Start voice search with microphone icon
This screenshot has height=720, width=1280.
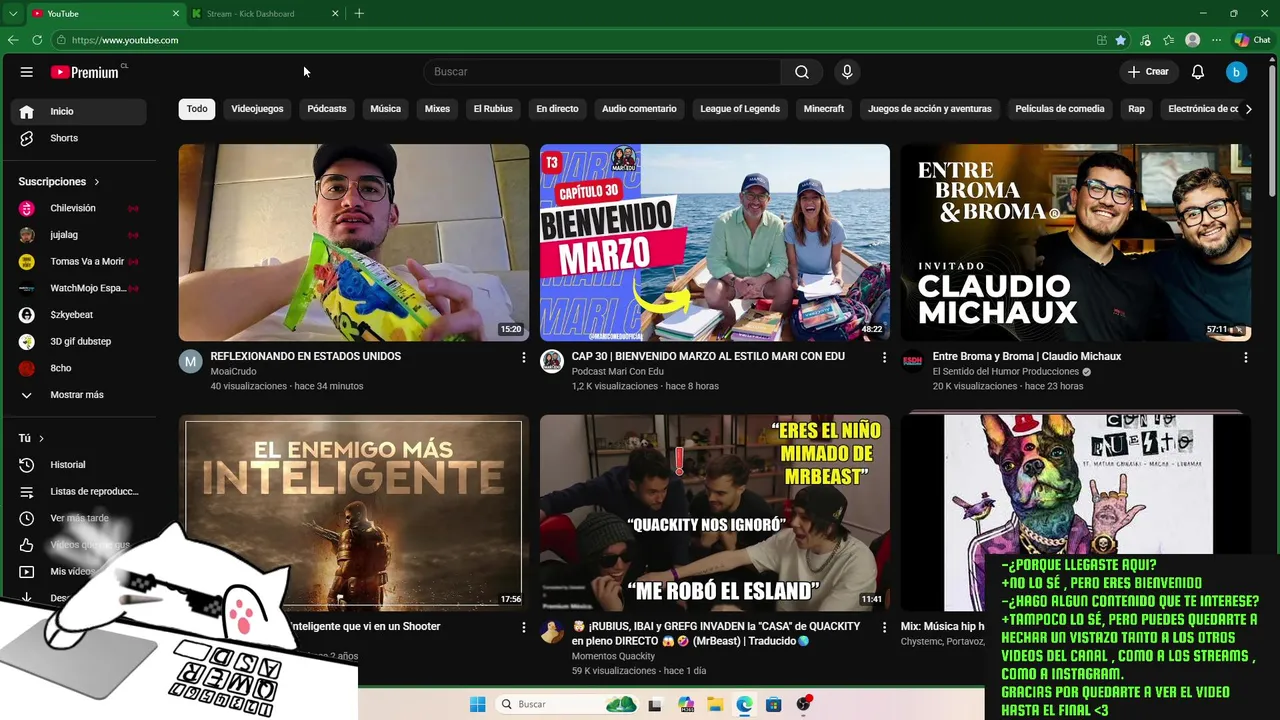(847, 72)
